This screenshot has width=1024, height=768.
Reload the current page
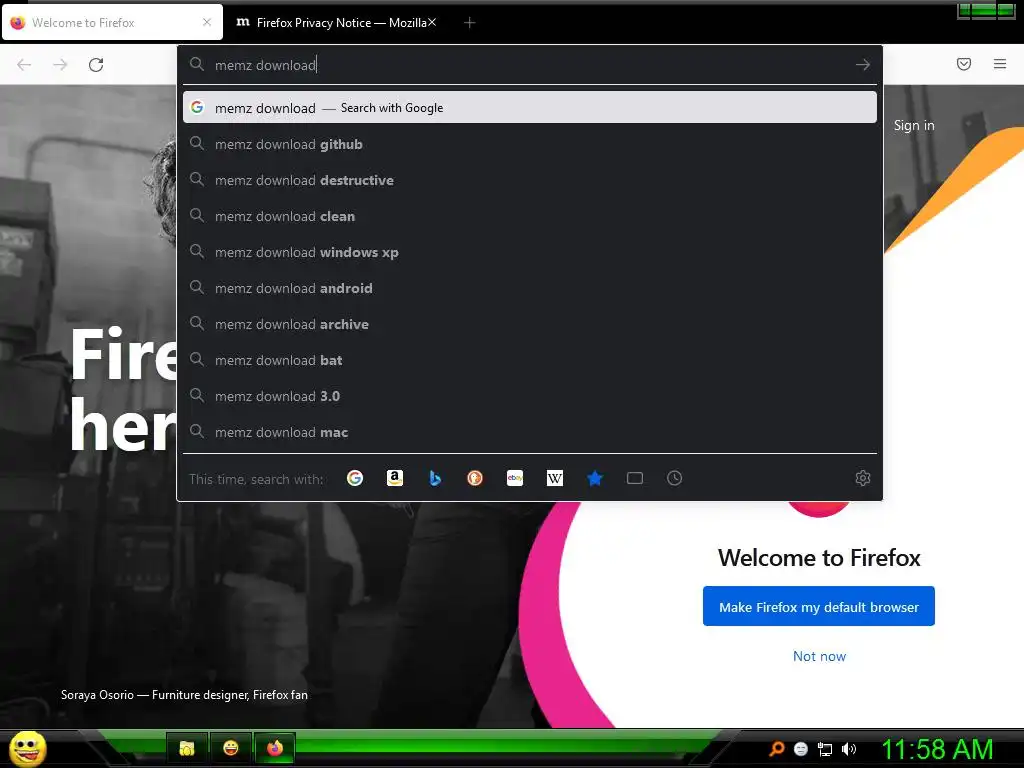[x=96, y=65]
